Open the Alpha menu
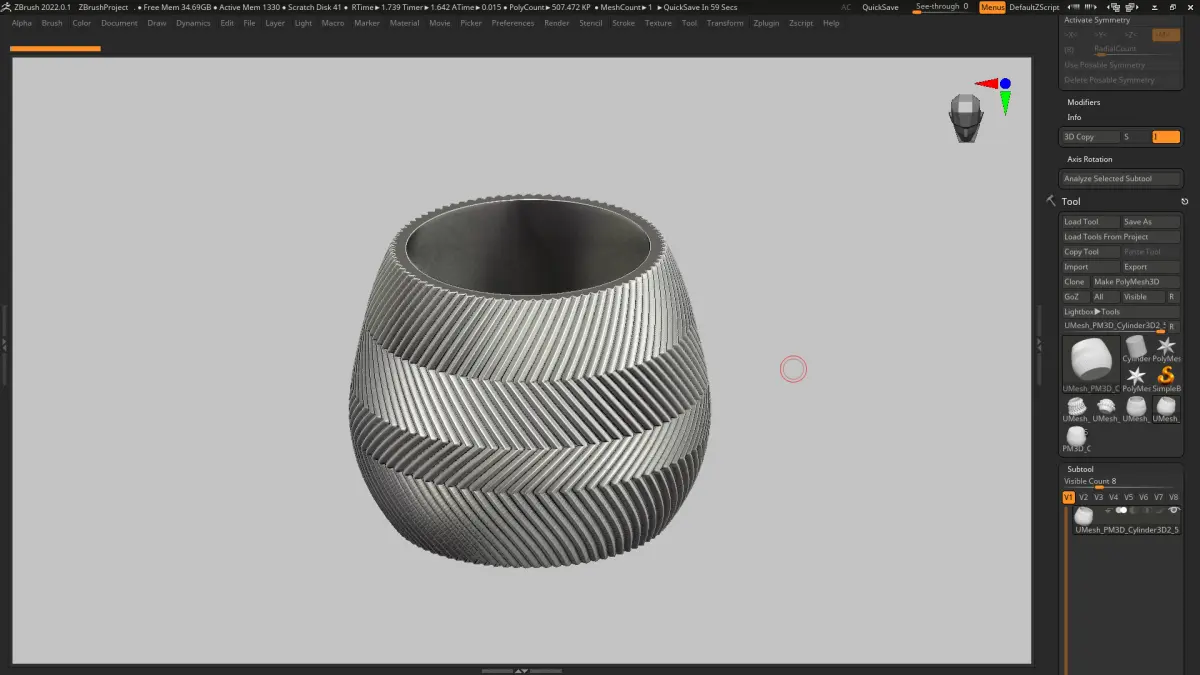This screenshot has width=1200, height=675. coord(22,23)
